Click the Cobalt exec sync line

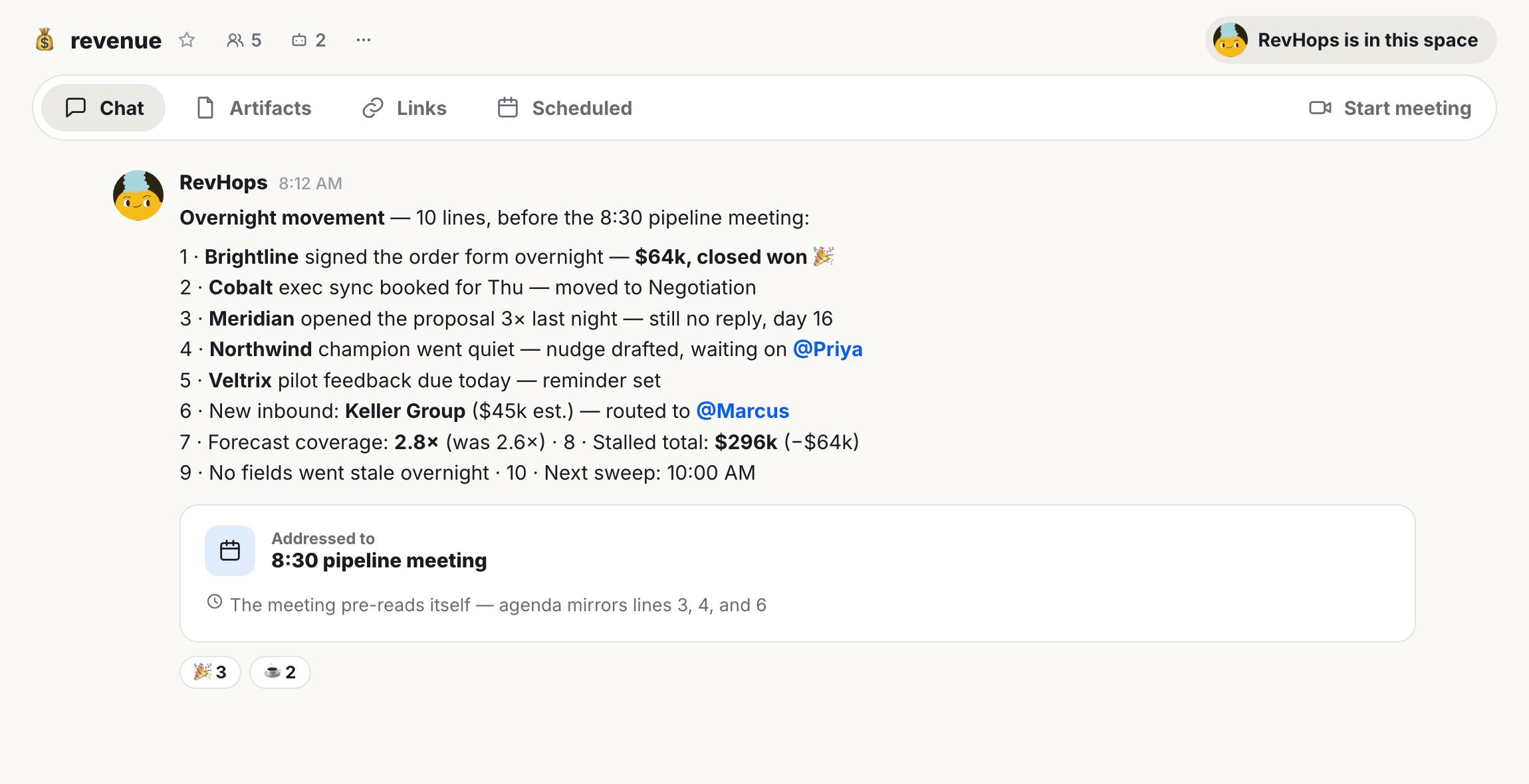[x=468, y=287]
